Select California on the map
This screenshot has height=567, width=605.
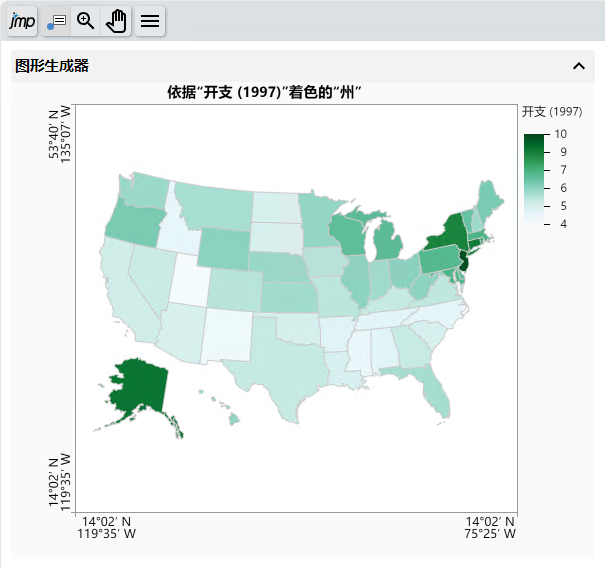[122, 293]
